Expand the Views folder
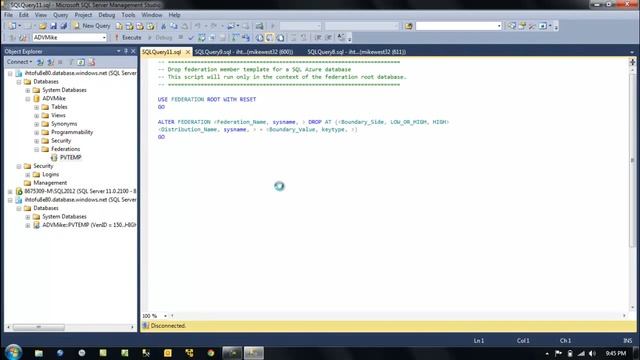Viewport: 640px width, 360px height. click(36, 116)
